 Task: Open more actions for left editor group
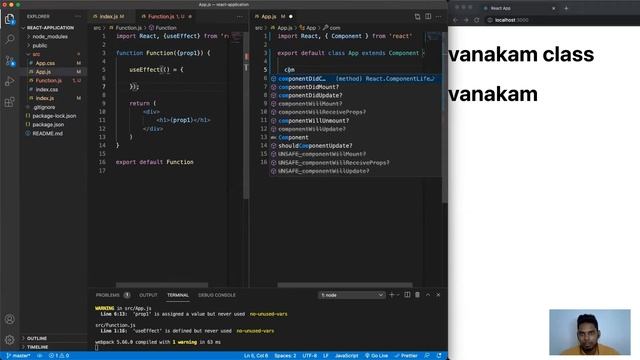240,17
